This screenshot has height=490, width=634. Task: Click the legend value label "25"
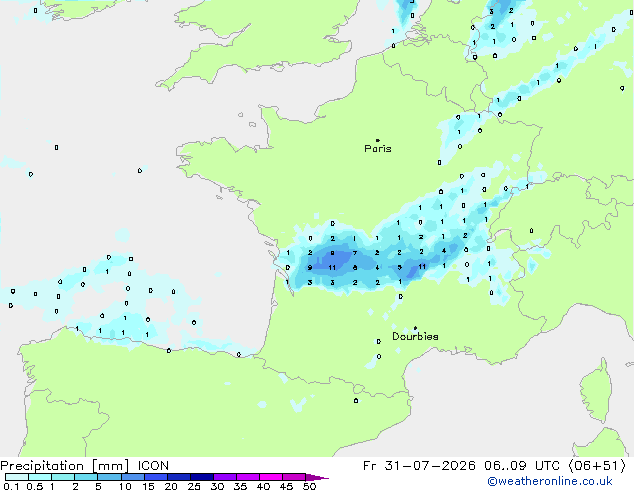pyautogui.click(x=194, y=486)
